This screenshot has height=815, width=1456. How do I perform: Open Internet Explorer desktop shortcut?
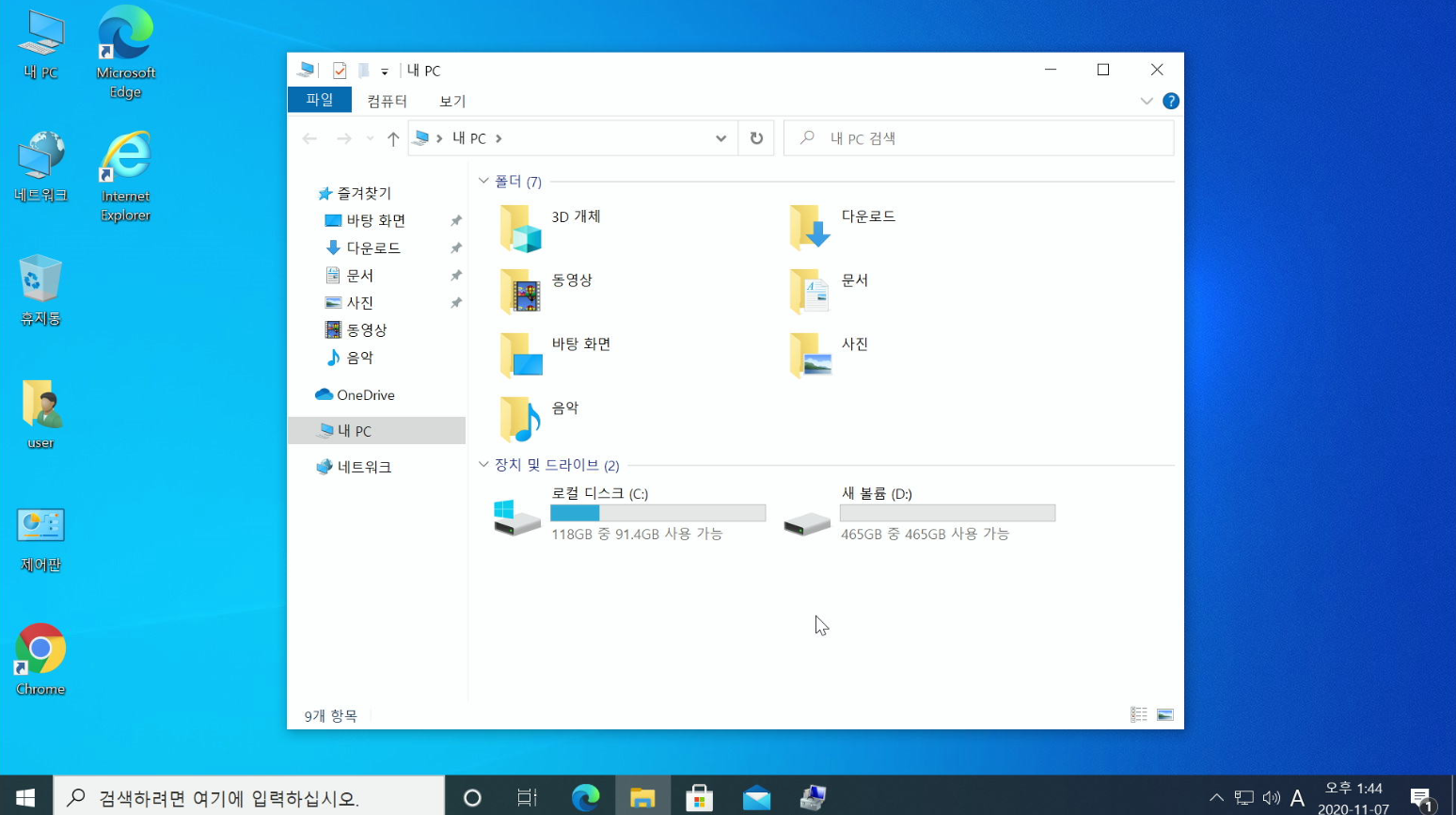(x=126, y=176)
